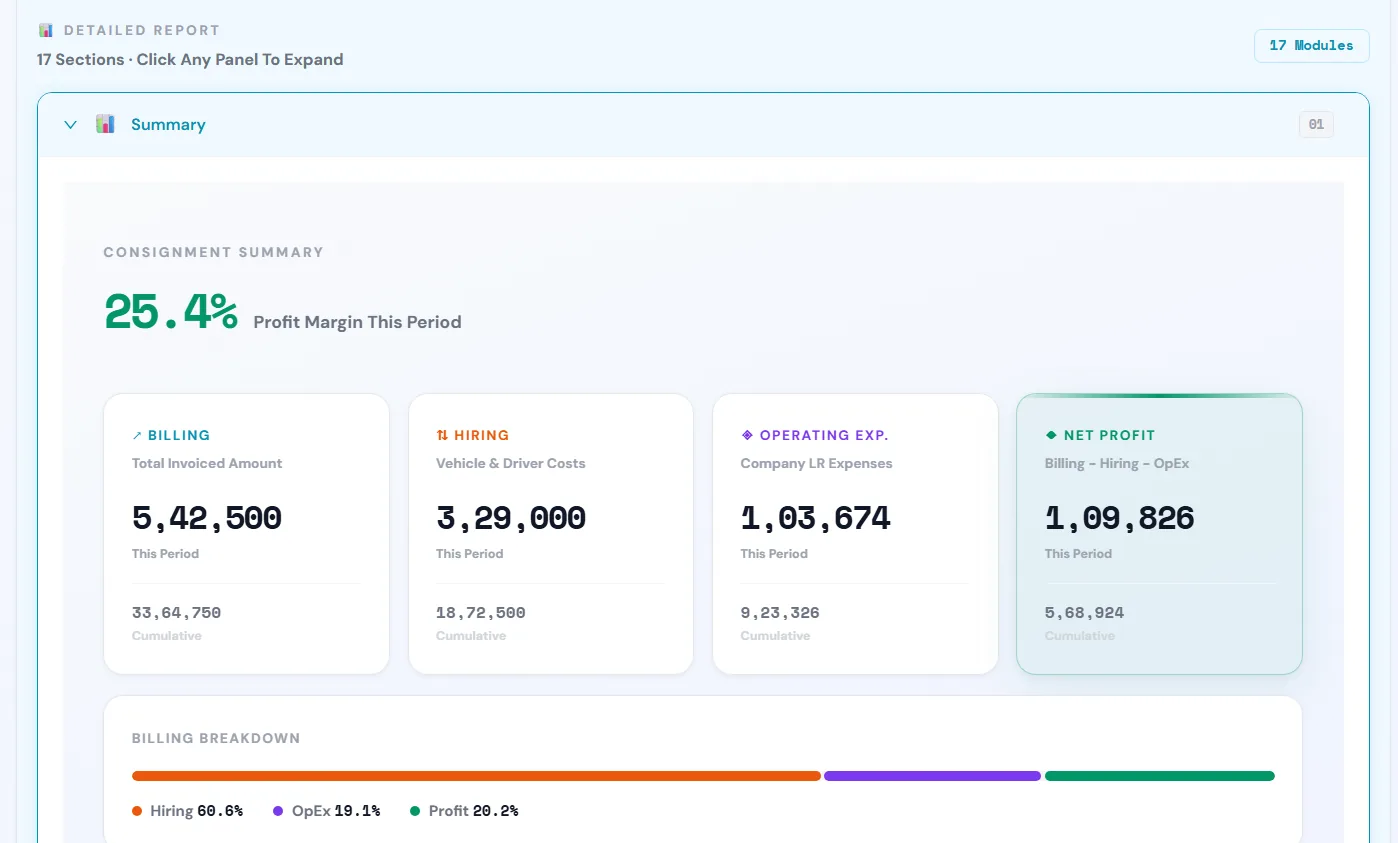
Task: Click the purple OpEx legend dot
Action: [278, 811]
